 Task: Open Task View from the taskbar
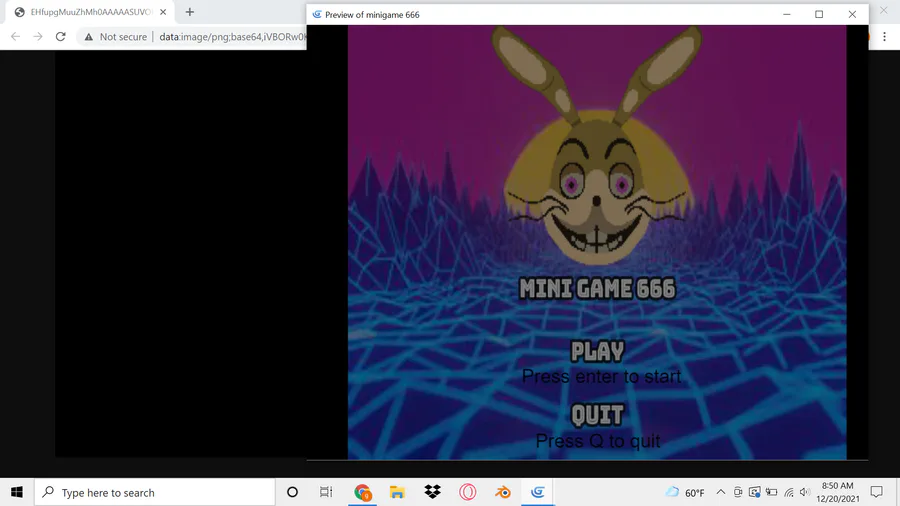(x=326, y=492)
